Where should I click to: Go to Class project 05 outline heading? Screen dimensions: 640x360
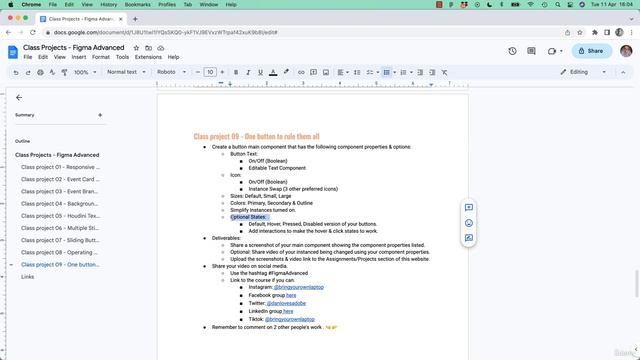coord(60,216)
